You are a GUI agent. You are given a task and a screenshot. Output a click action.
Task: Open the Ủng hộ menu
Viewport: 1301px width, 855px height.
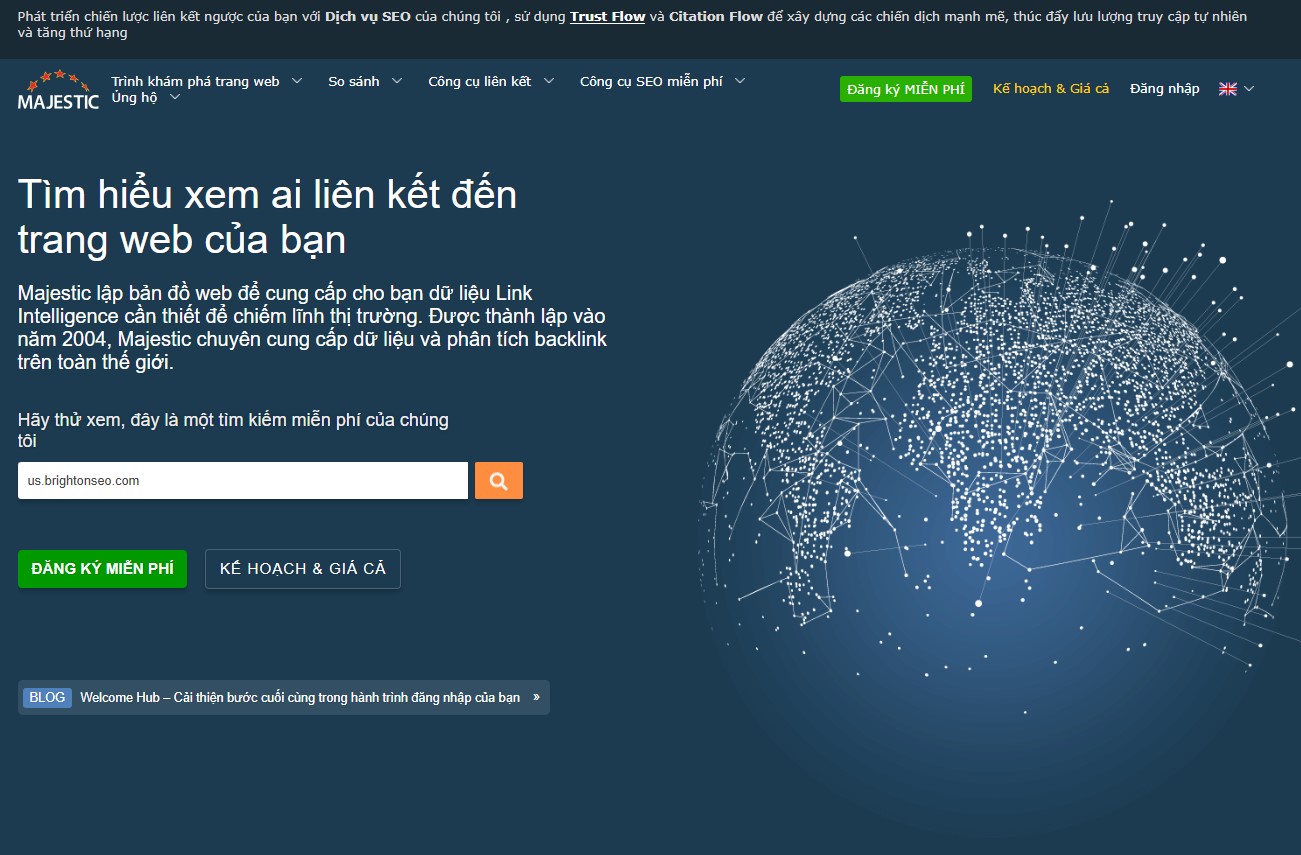click(135, 97)
